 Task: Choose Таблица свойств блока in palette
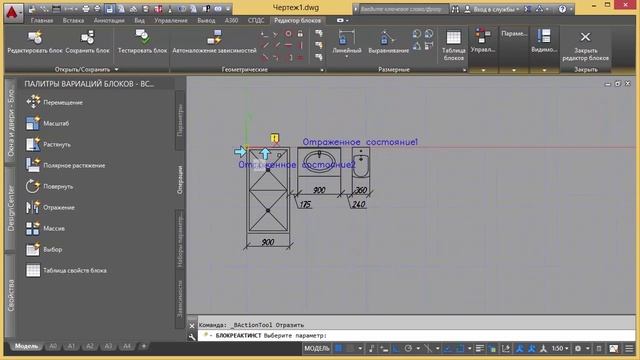pos(66,270)
